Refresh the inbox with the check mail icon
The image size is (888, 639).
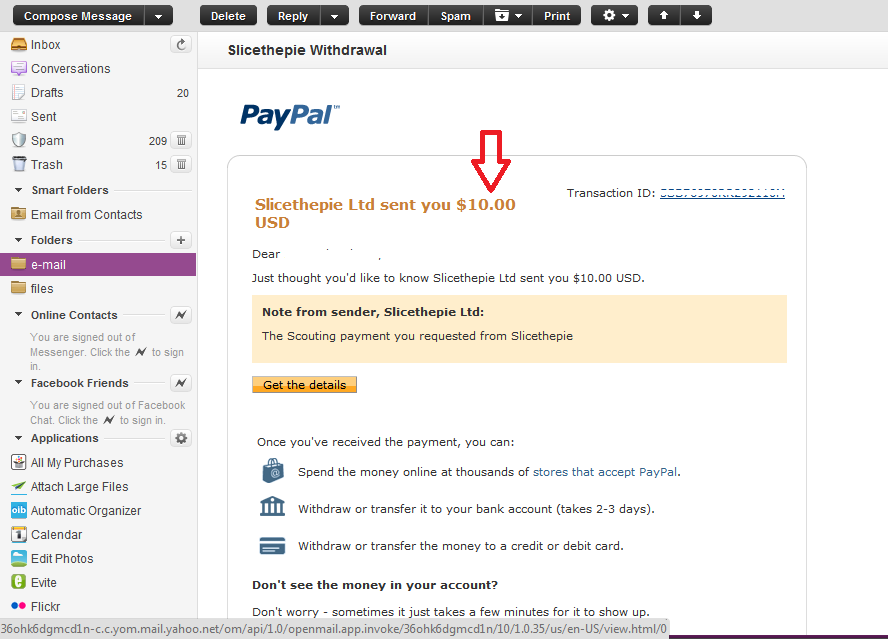click(181, 44)
